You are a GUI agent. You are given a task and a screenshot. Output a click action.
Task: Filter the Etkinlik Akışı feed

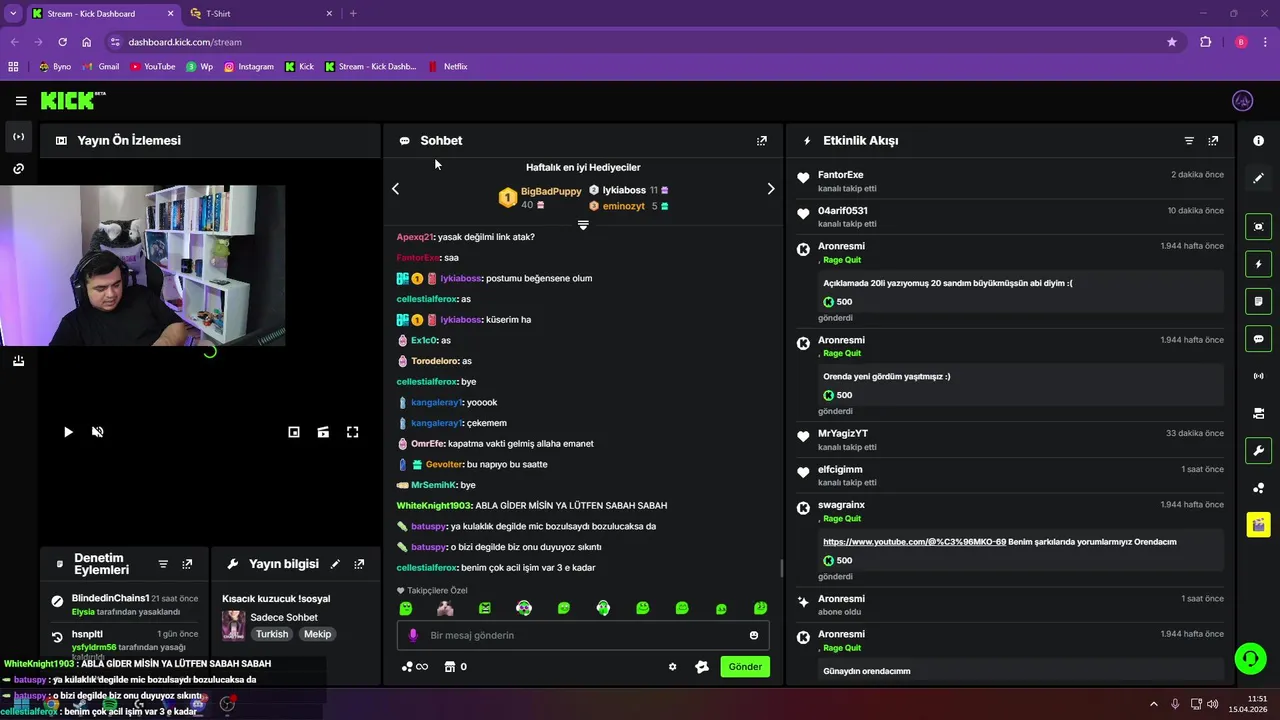point(1189,141)
